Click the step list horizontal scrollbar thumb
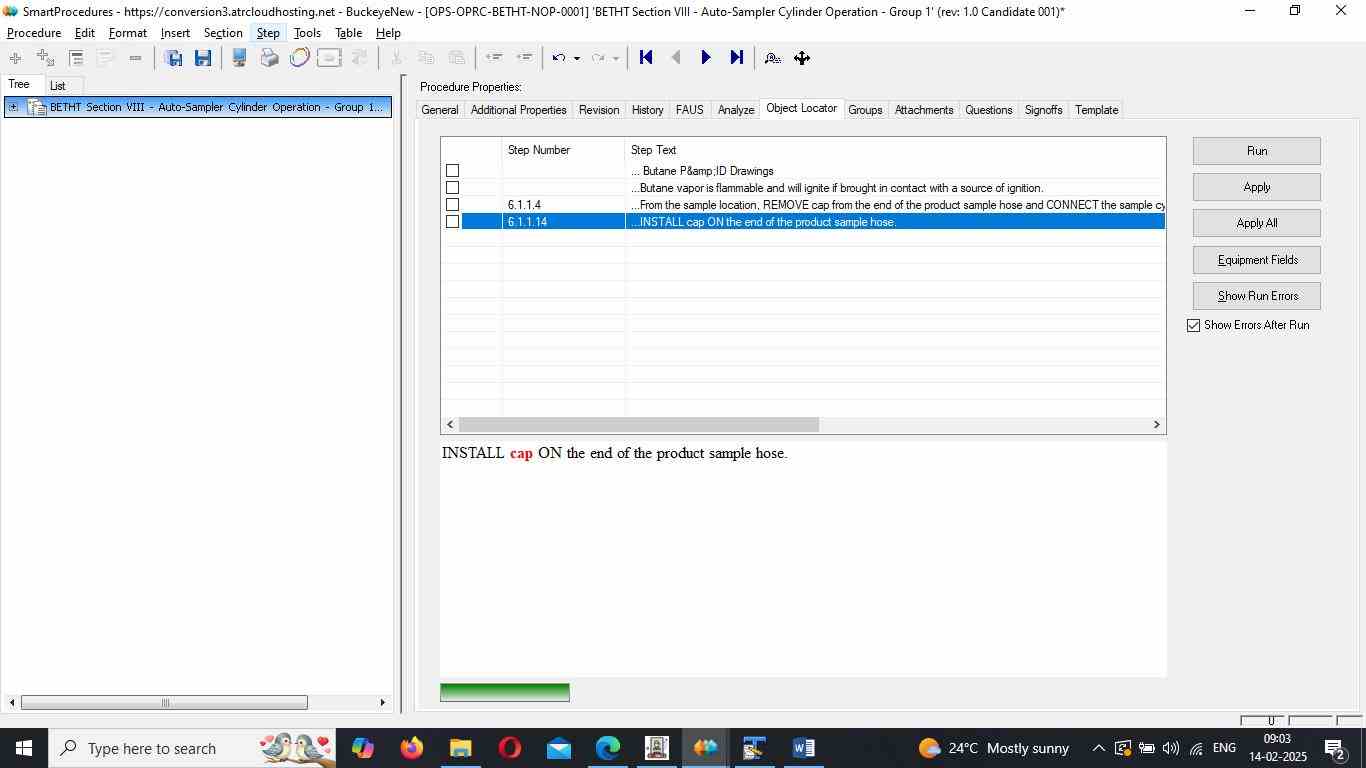 pos(639,425)
